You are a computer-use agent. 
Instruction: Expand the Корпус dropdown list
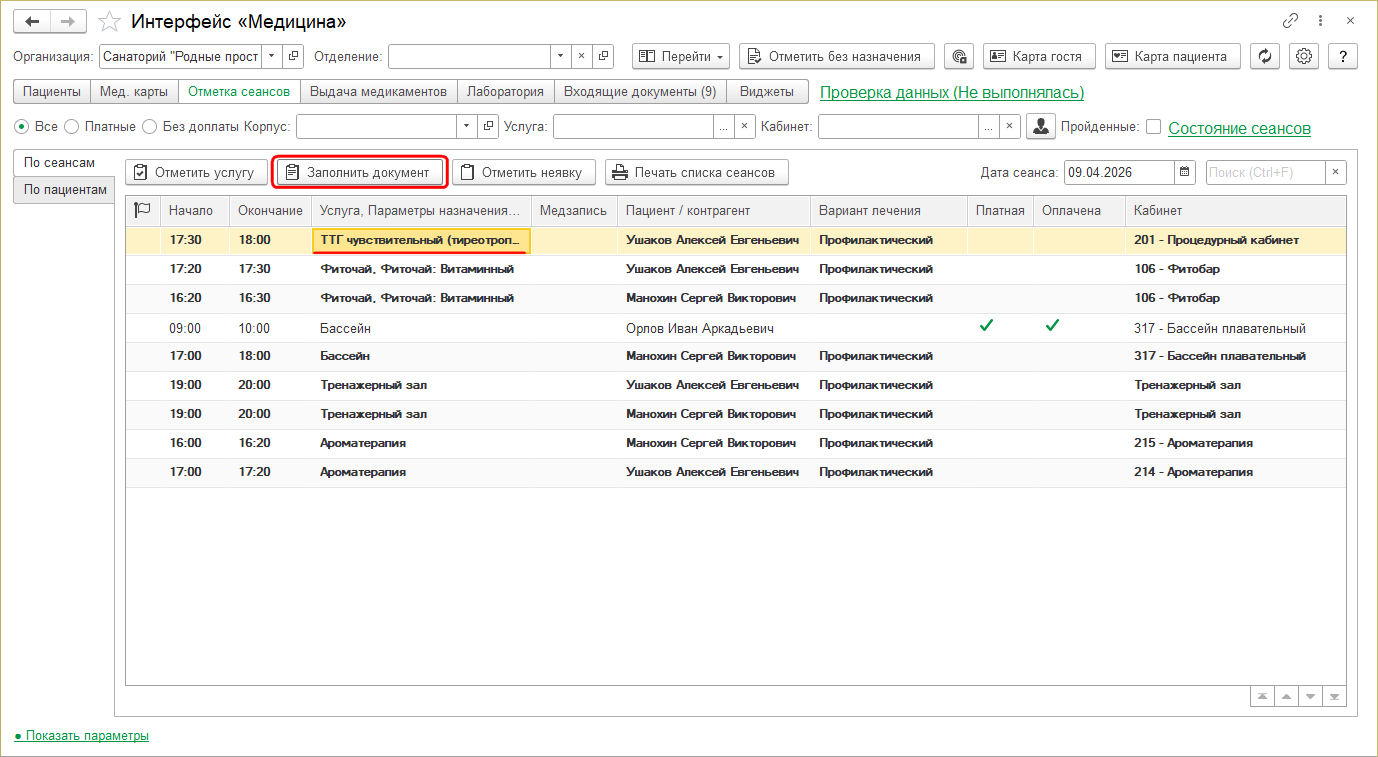(467, 127)
